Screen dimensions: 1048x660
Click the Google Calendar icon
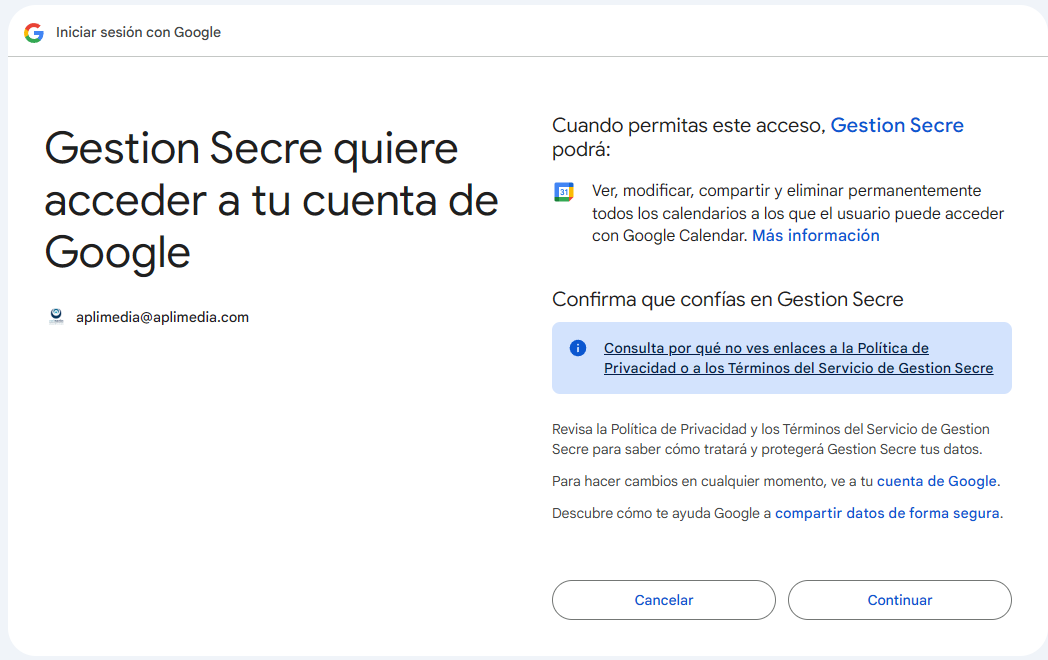pyautogui.click(x=564, y=192)
